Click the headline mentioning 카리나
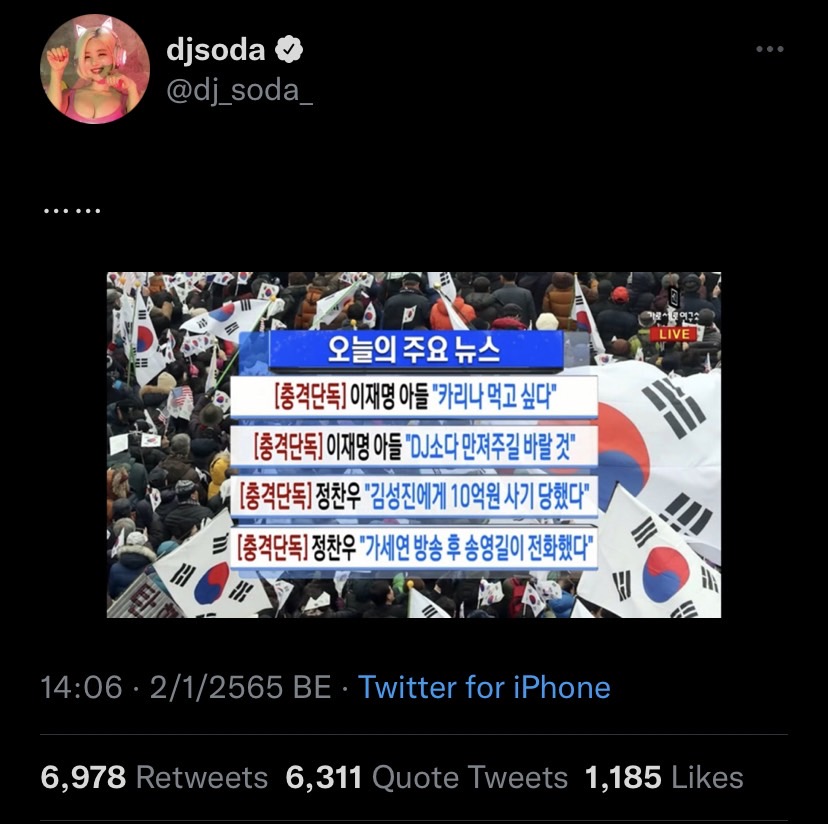 click(414, 397)
